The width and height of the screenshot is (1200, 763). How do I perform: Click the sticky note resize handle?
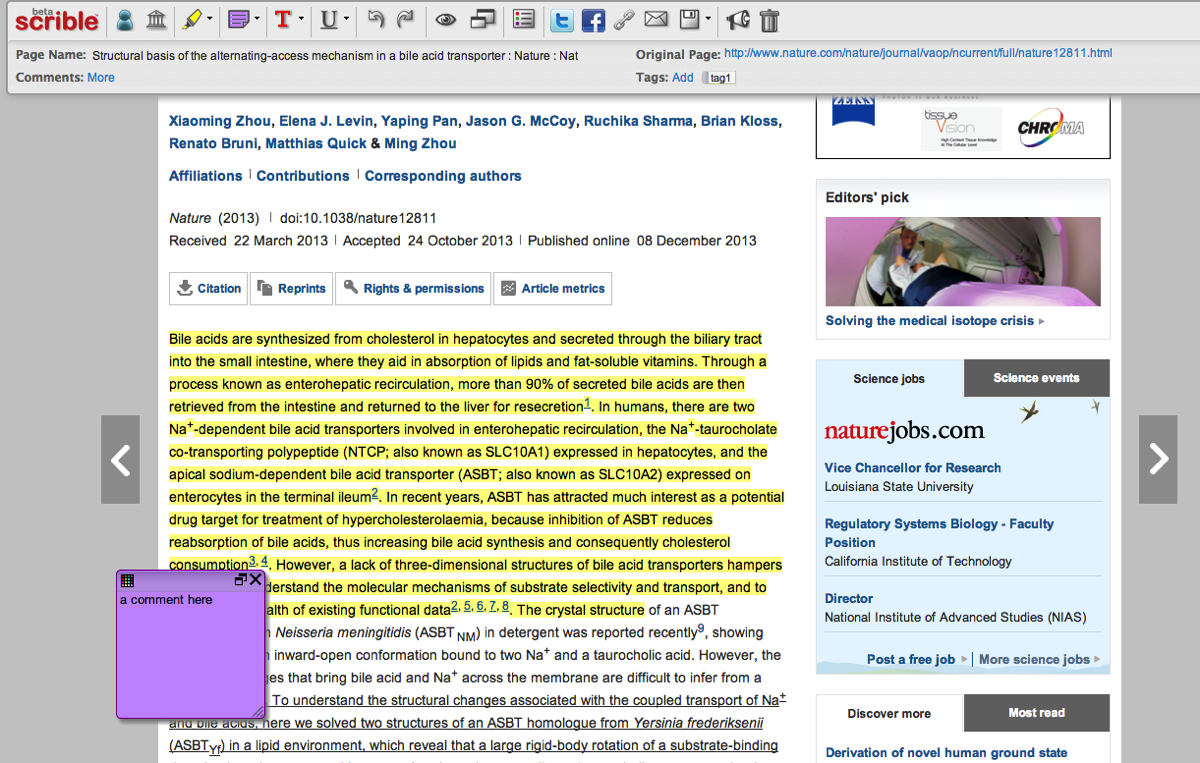[258, 711]
